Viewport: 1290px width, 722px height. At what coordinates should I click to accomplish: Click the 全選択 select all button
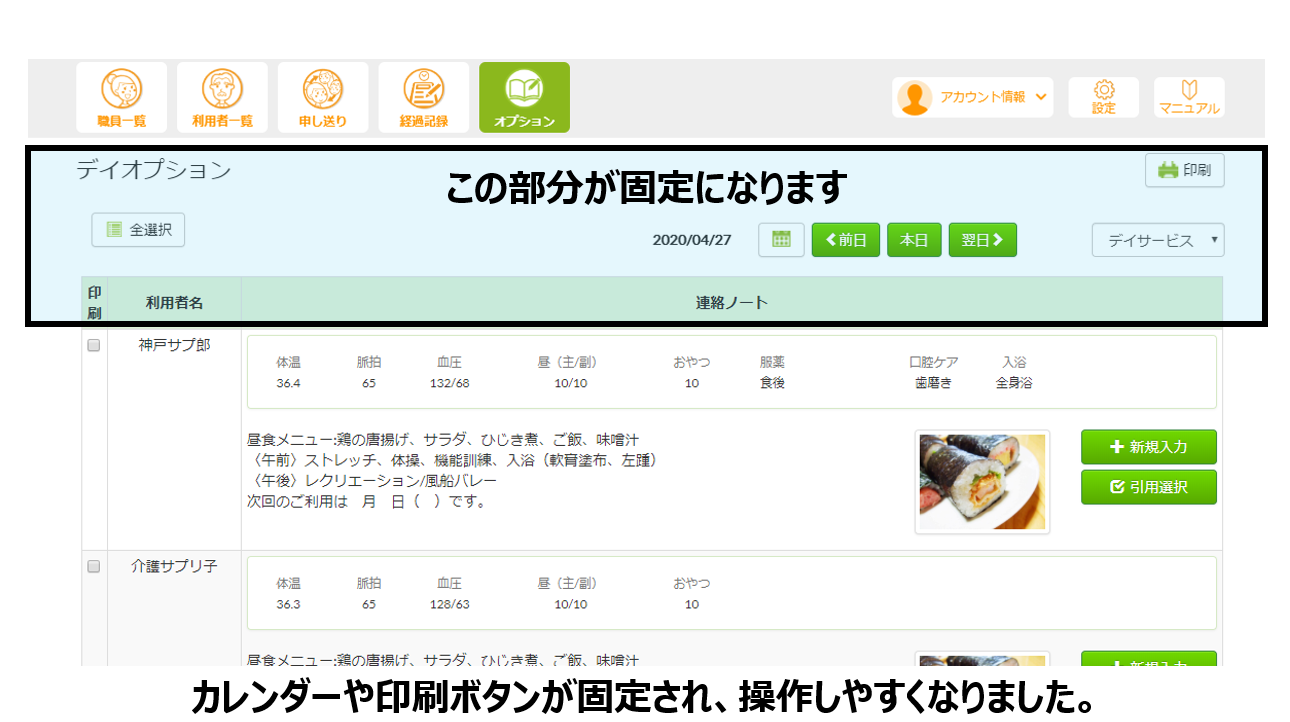click(x=138, y=230)
